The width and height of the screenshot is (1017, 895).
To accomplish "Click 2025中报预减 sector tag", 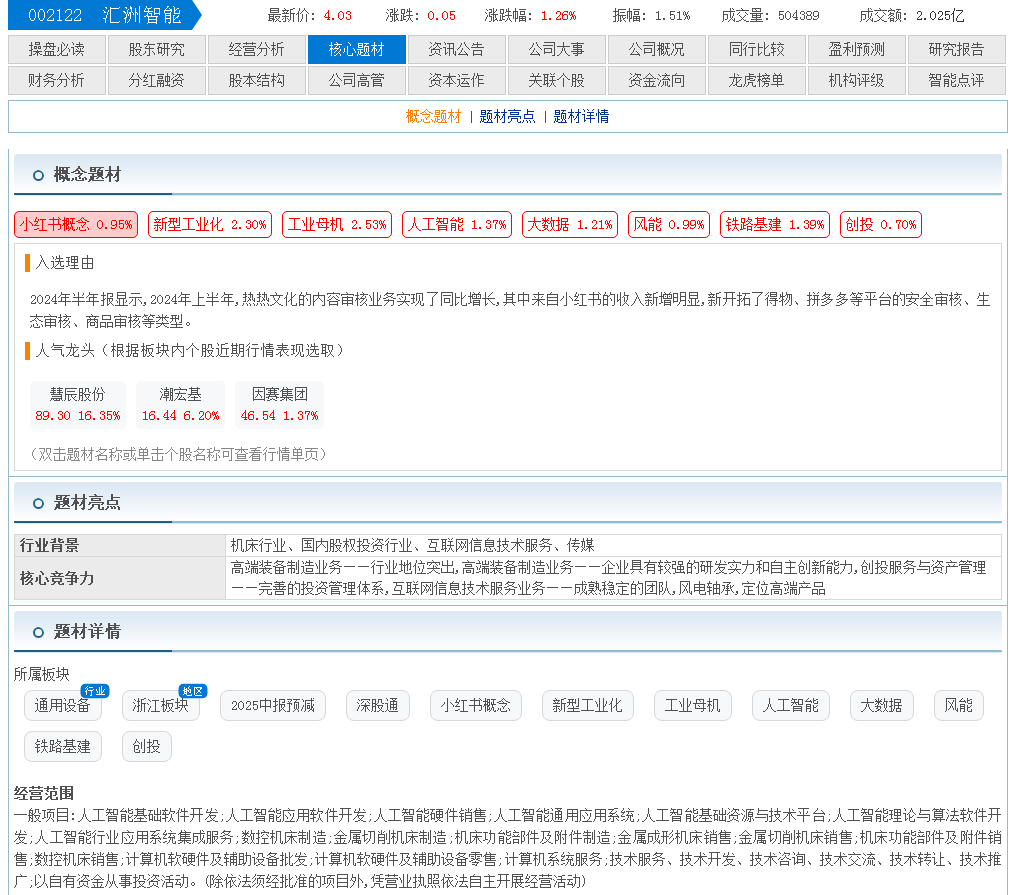I will (273, 706).
